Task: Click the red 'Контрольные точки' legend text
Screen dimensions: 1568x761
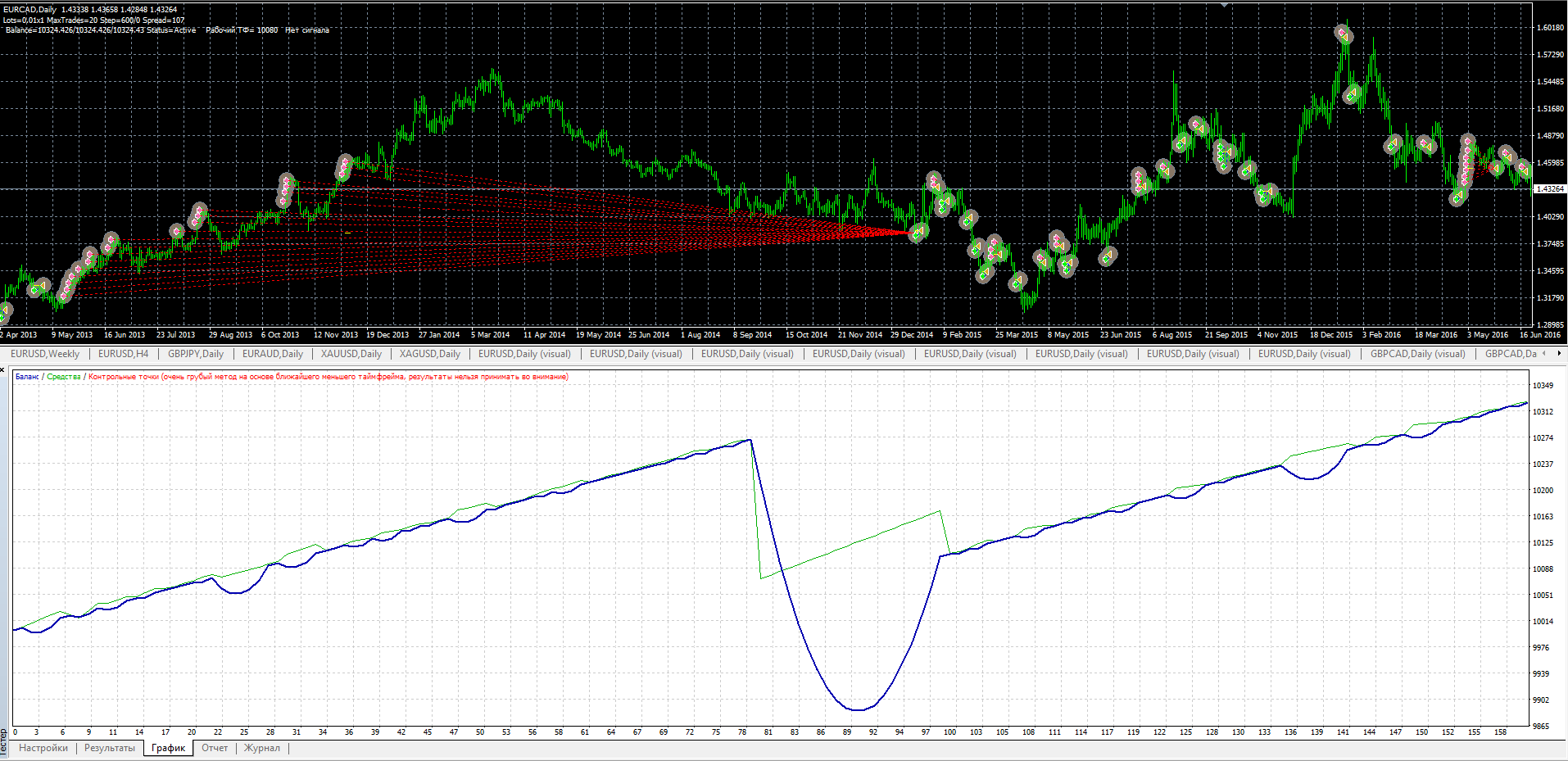Action: click(328, 377)
